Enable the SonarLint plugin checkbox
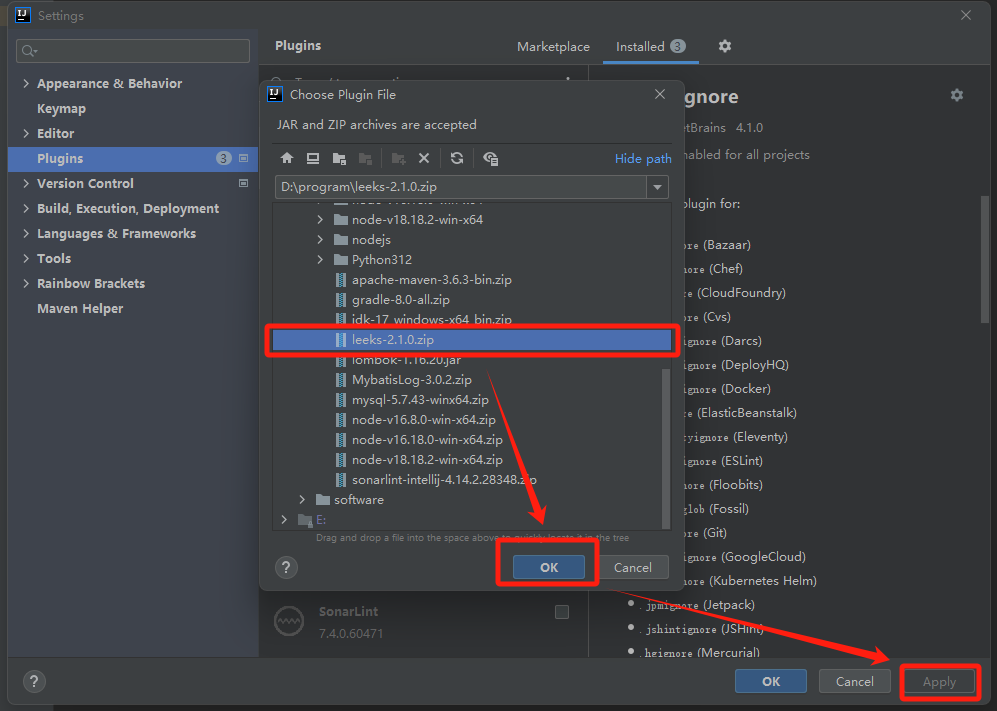This screenshot has width=997, height=711. [x=562, y=612]
